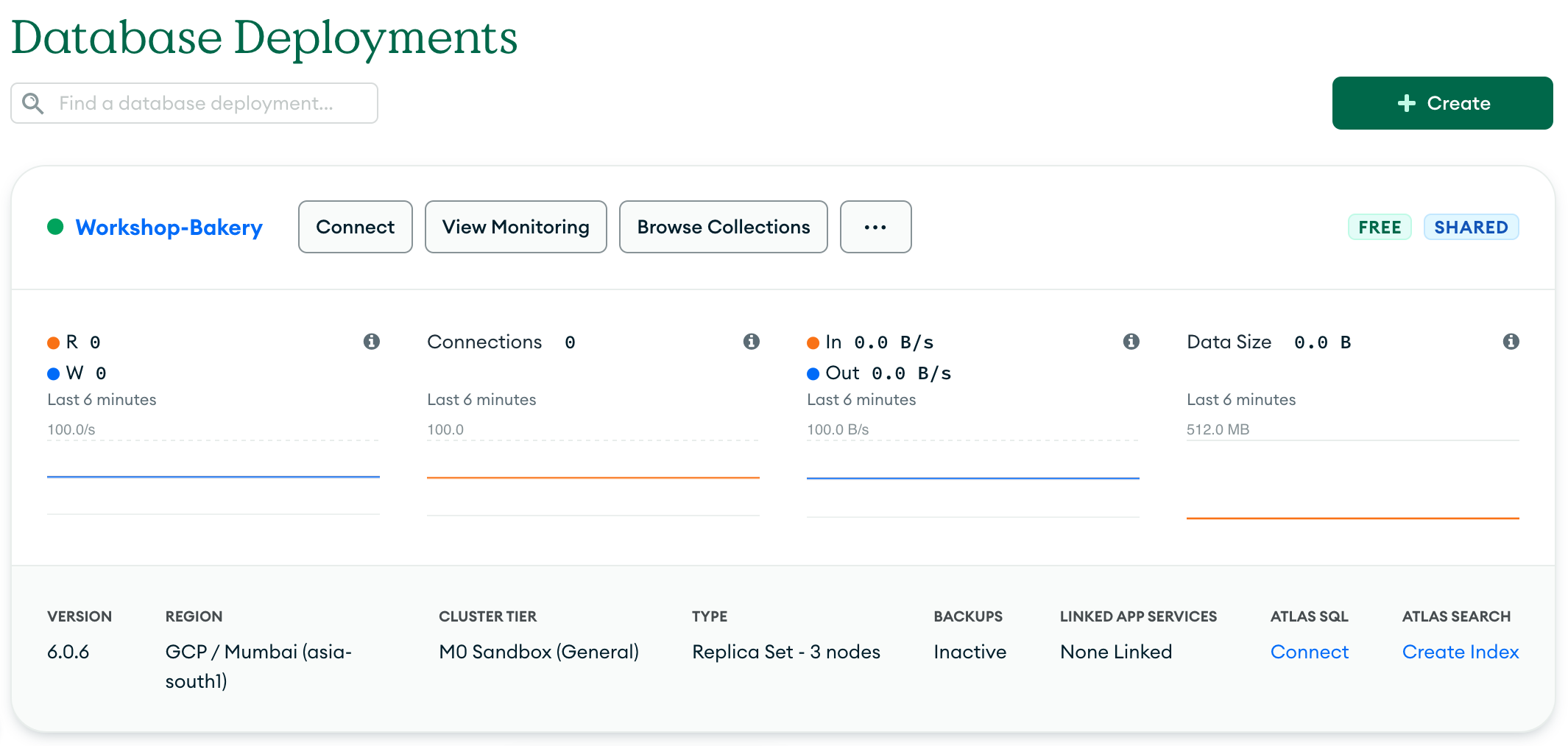Click the Database Deployments heading
This screenshot has height=746, width=1568.
coord(264,38)
